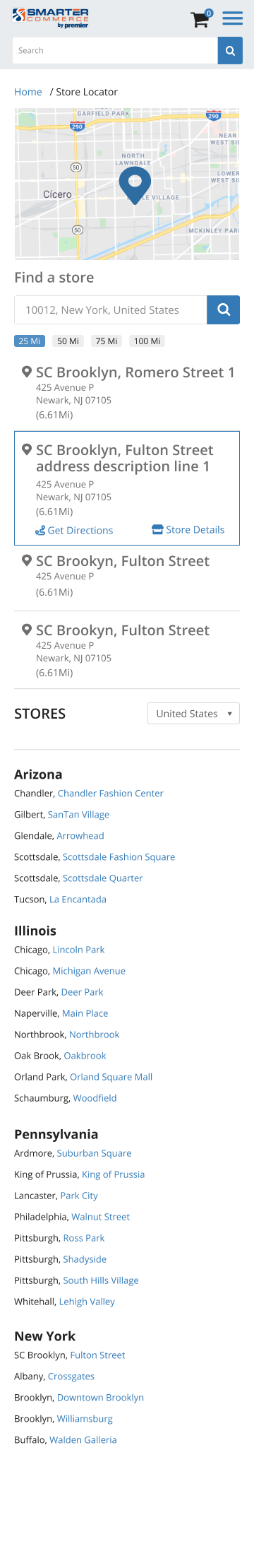Image resolution: width=254 pixels, height=1568 pixels.
Task: Click pin icon beside SC Brooklyn, Romero Street 1
Action: [x=26, y=372]
